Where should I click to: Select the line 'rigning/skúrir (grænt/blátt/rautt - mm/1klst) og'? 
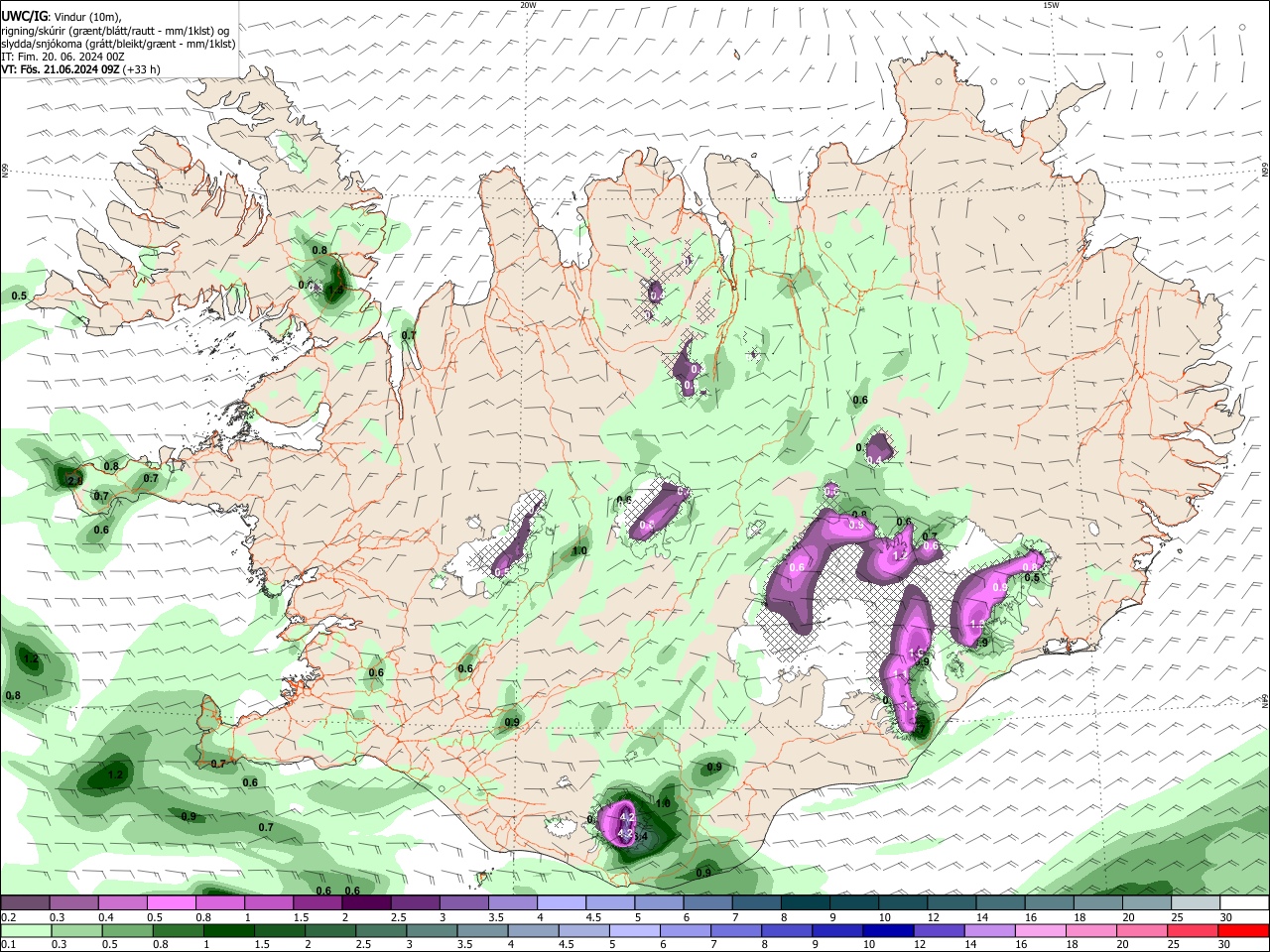click(x=115, y=30)
